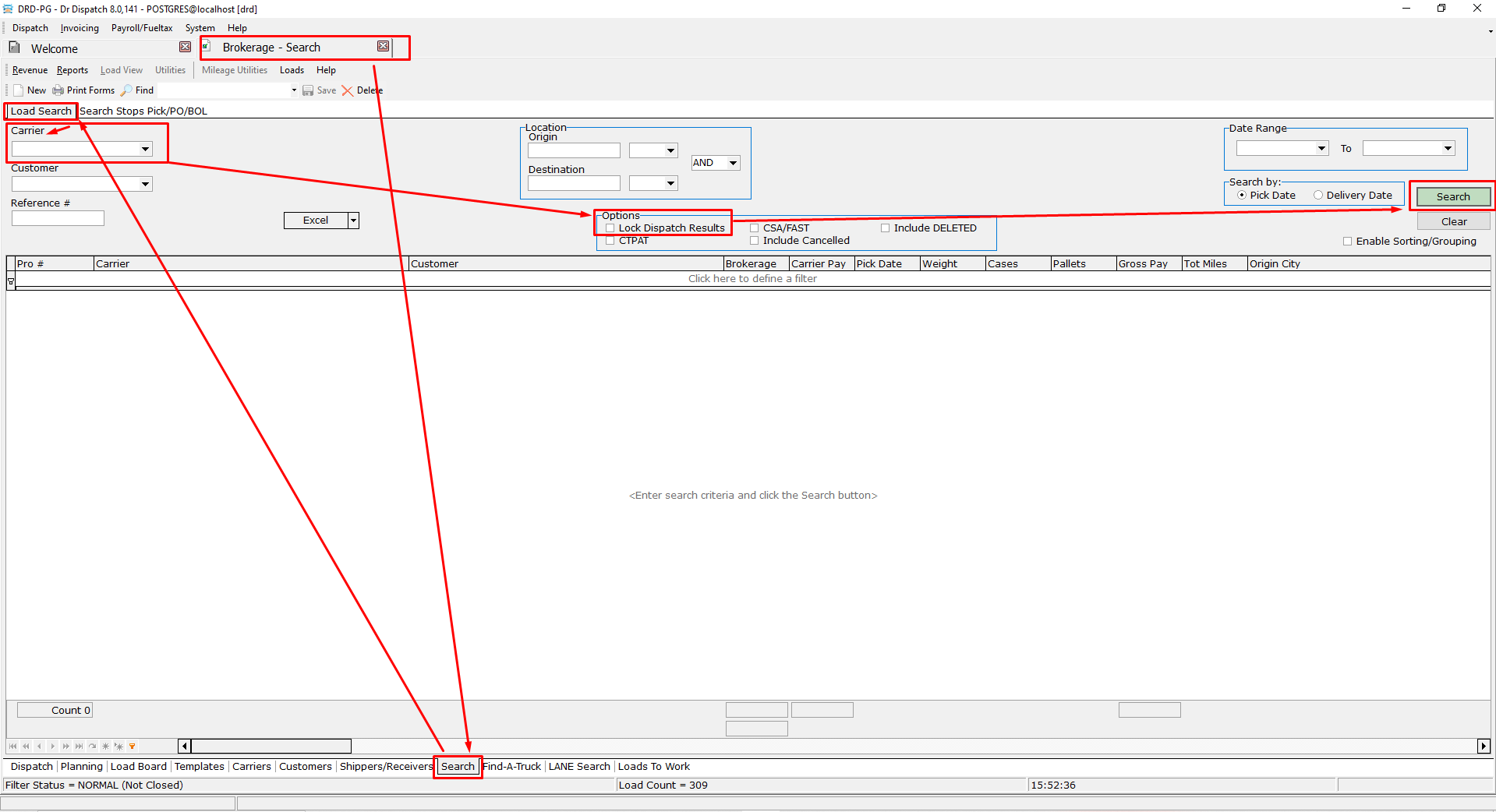Open the Date Range start date dropdown
1496x812 pixels.
1321,148
